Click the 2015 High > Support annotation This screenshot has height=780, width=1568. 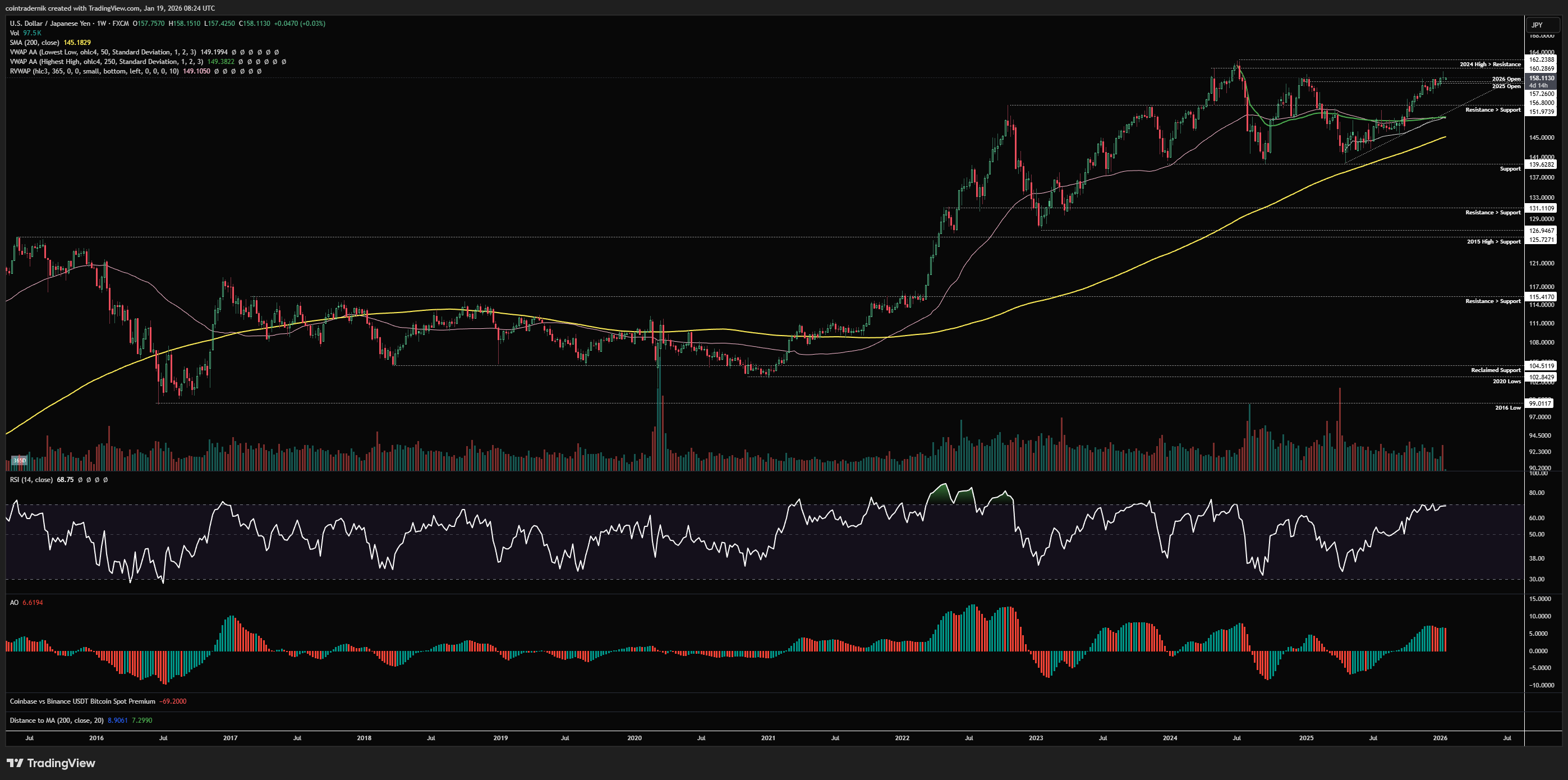pos(1493,242)
